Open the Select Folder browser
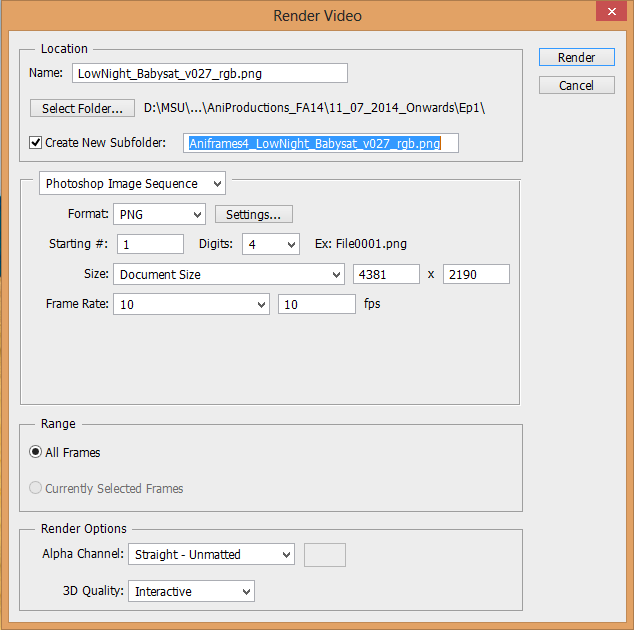This screenshot has height=630, width=634. point(82,108)
